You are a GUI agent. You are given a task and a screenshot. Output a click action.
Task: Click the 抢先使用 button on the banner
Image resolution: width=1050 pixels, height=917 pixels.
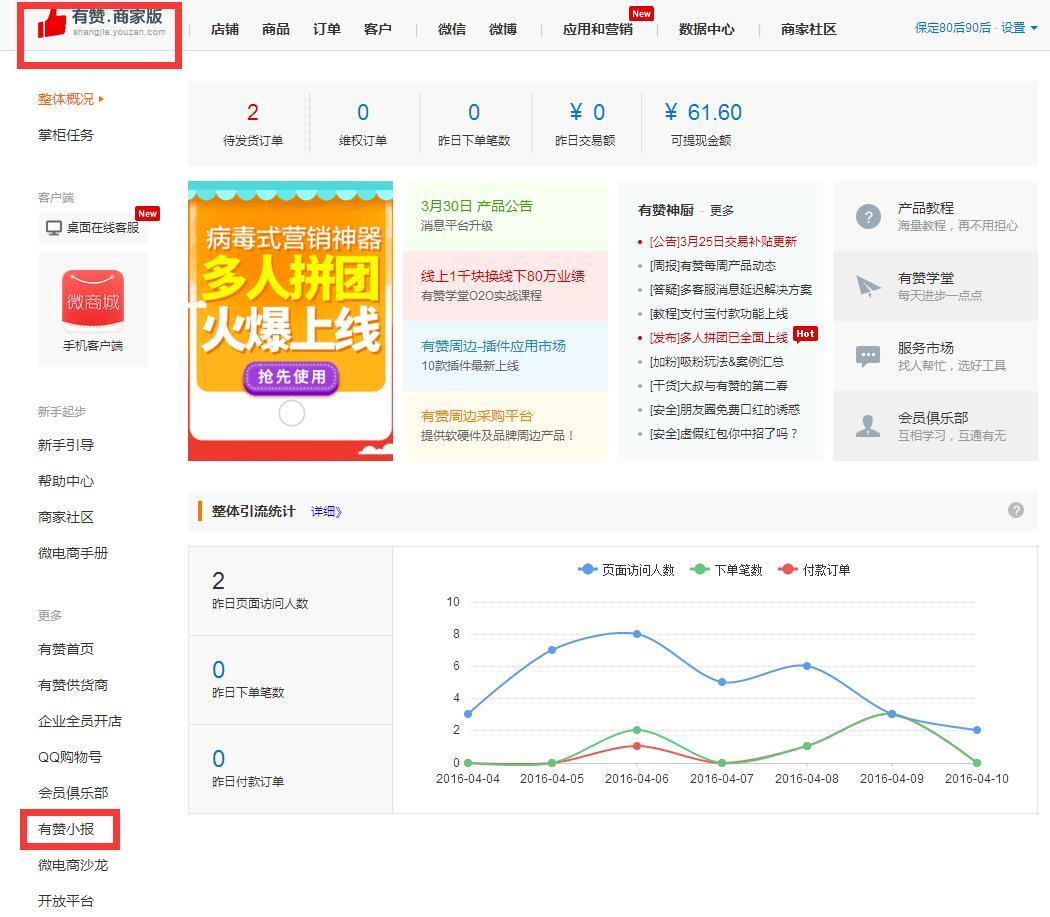point(291,377)
